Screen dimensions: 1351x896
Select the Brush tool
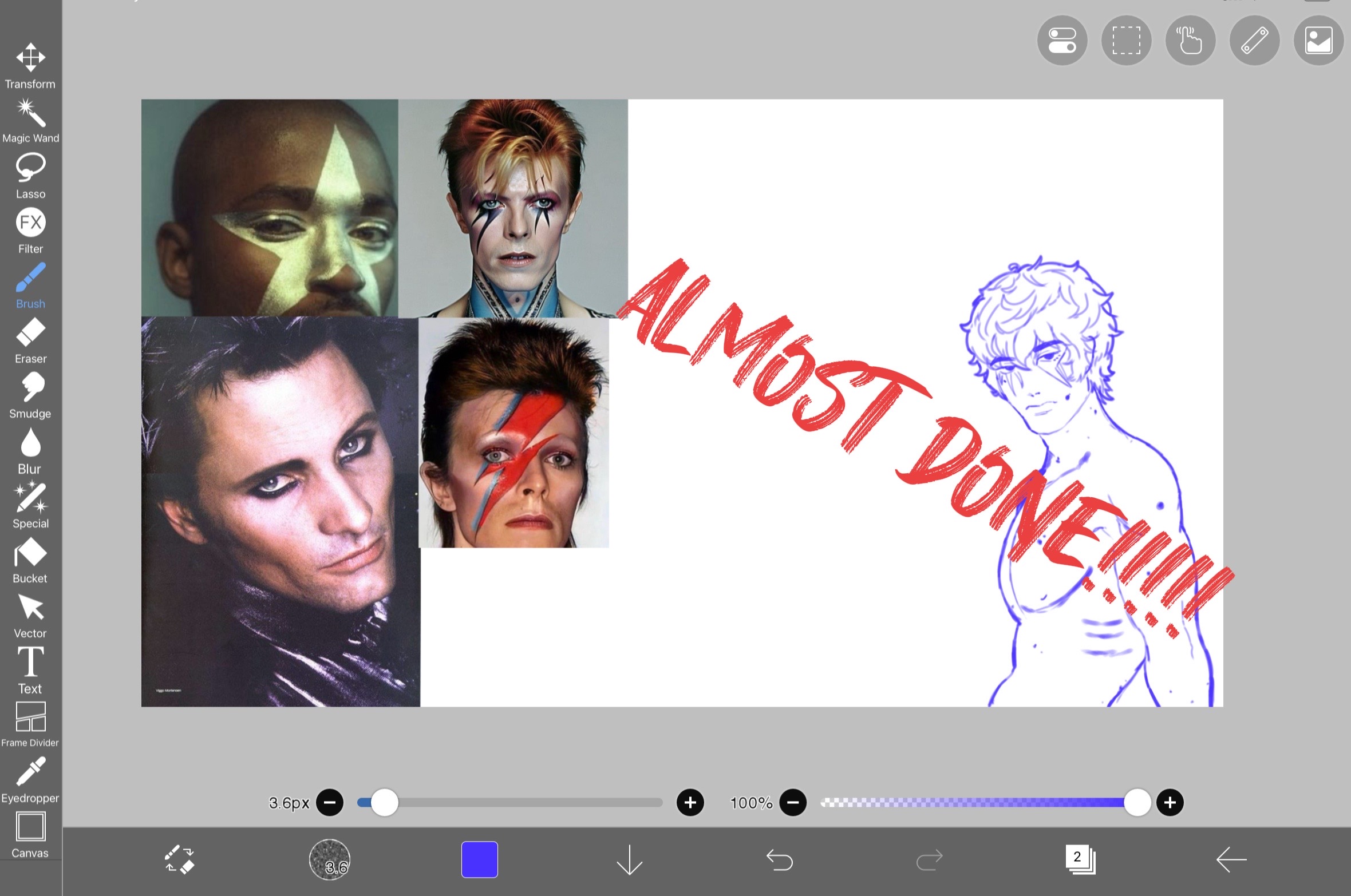pos(30,286)
